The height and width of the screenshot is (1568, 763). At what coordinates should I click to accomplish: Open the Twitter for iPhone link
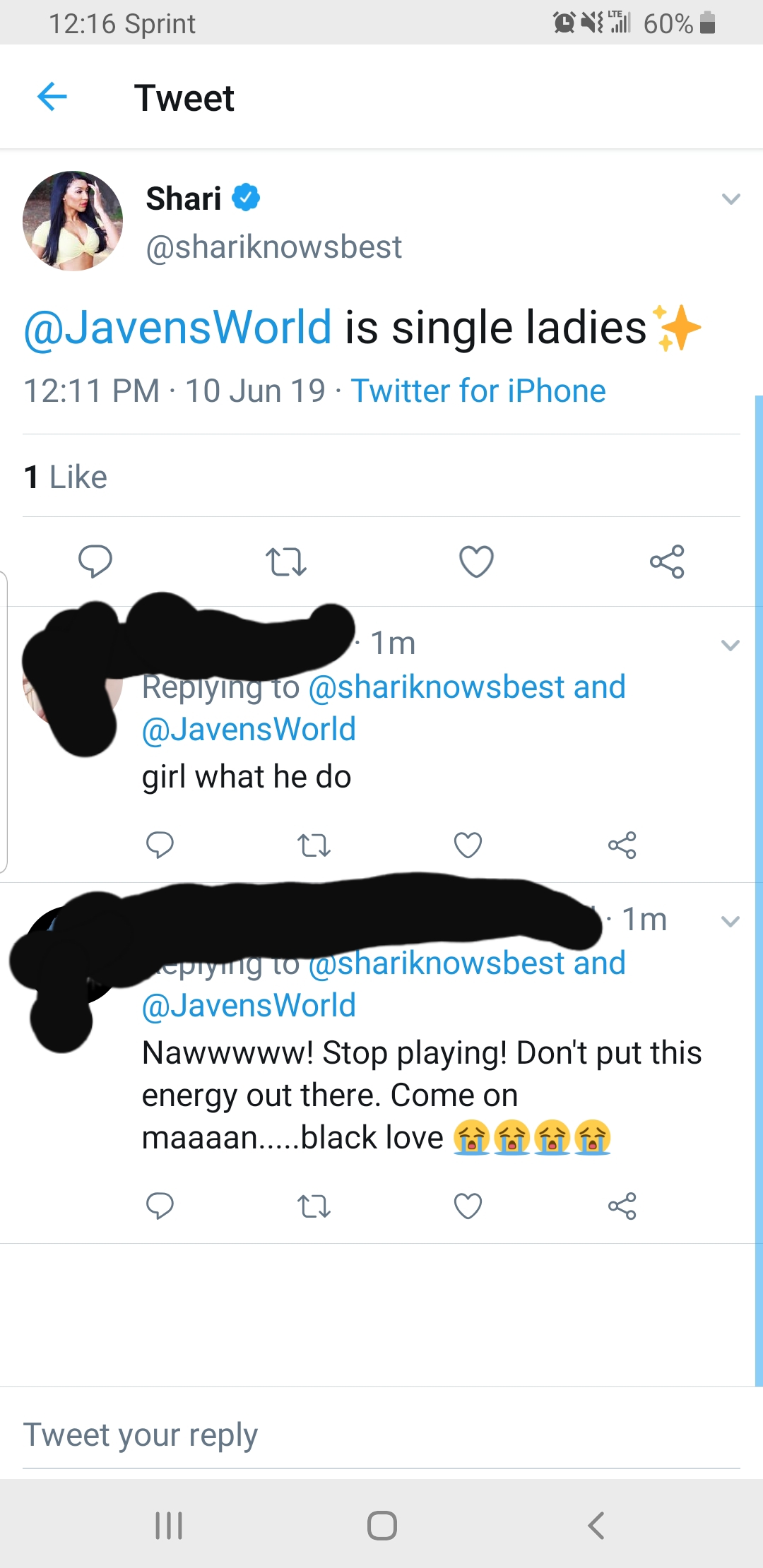[x=478, y=391]
